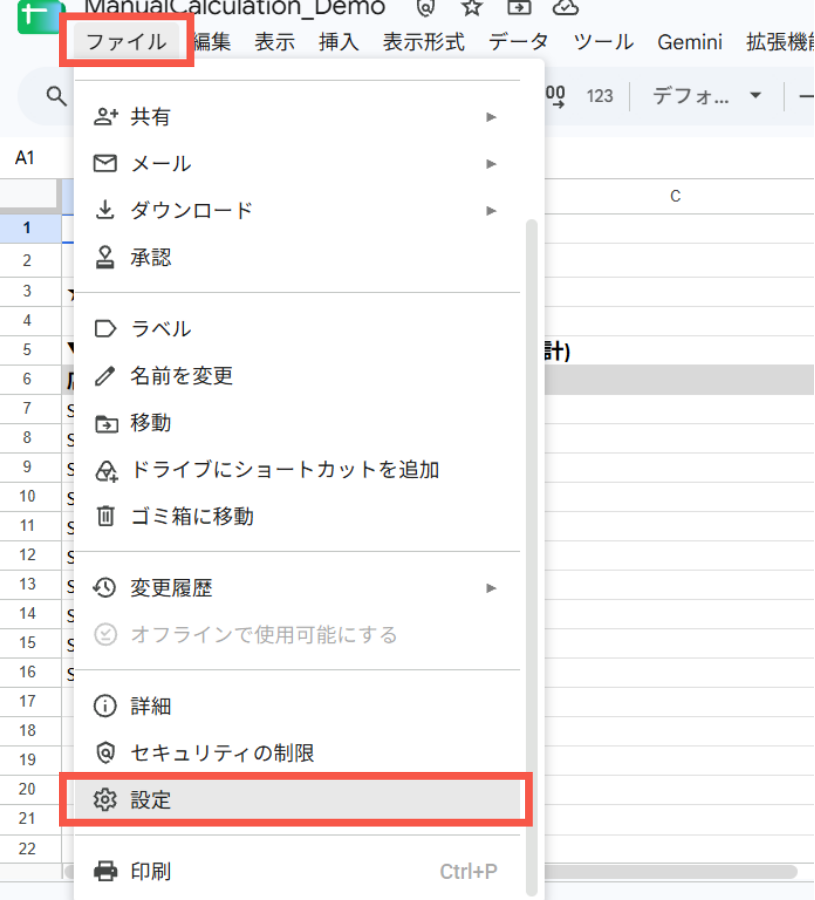Choose 印刷 to print the sheet
815x900 pixels.
tap(297, 871)
